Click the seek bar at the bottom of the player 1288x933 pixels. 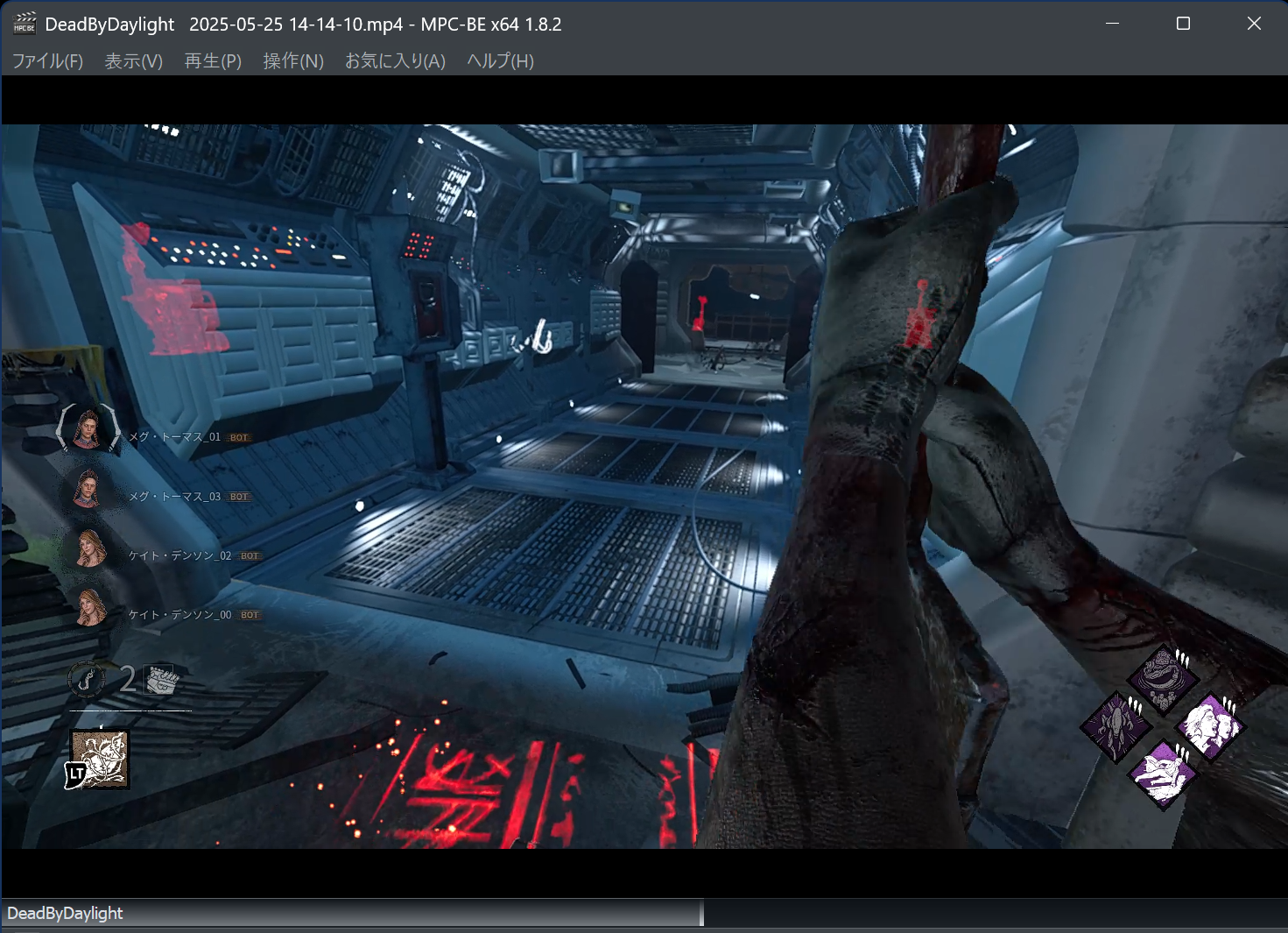pos(963,912)
